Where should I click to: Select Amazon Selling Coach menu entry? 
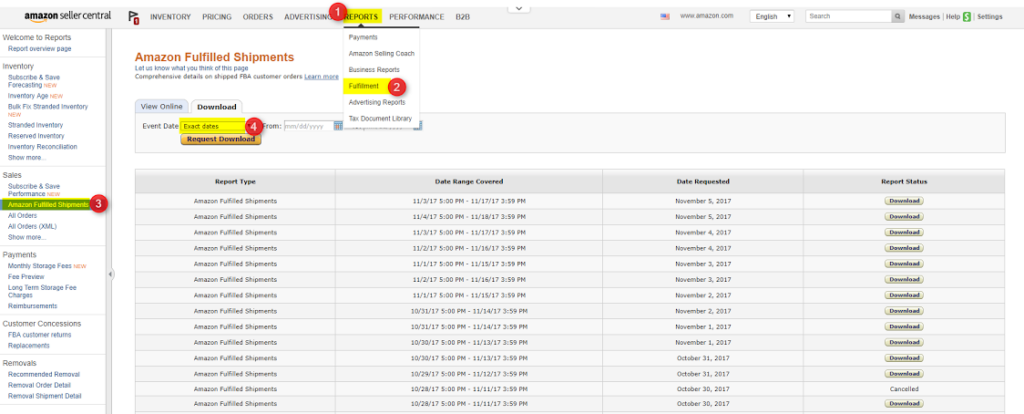pyautogui.click(x=381, y=54)
